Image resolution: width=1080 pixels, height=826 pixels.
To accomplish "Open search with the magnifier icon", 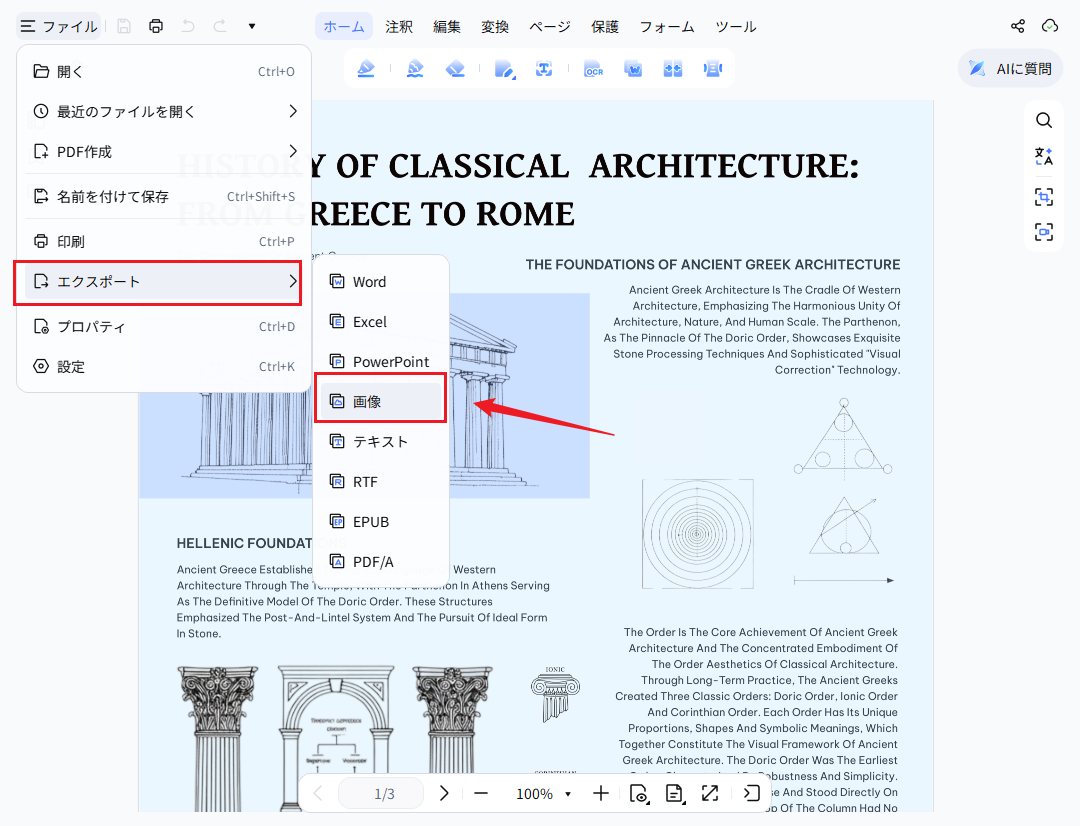I will tap(1044, 121).
